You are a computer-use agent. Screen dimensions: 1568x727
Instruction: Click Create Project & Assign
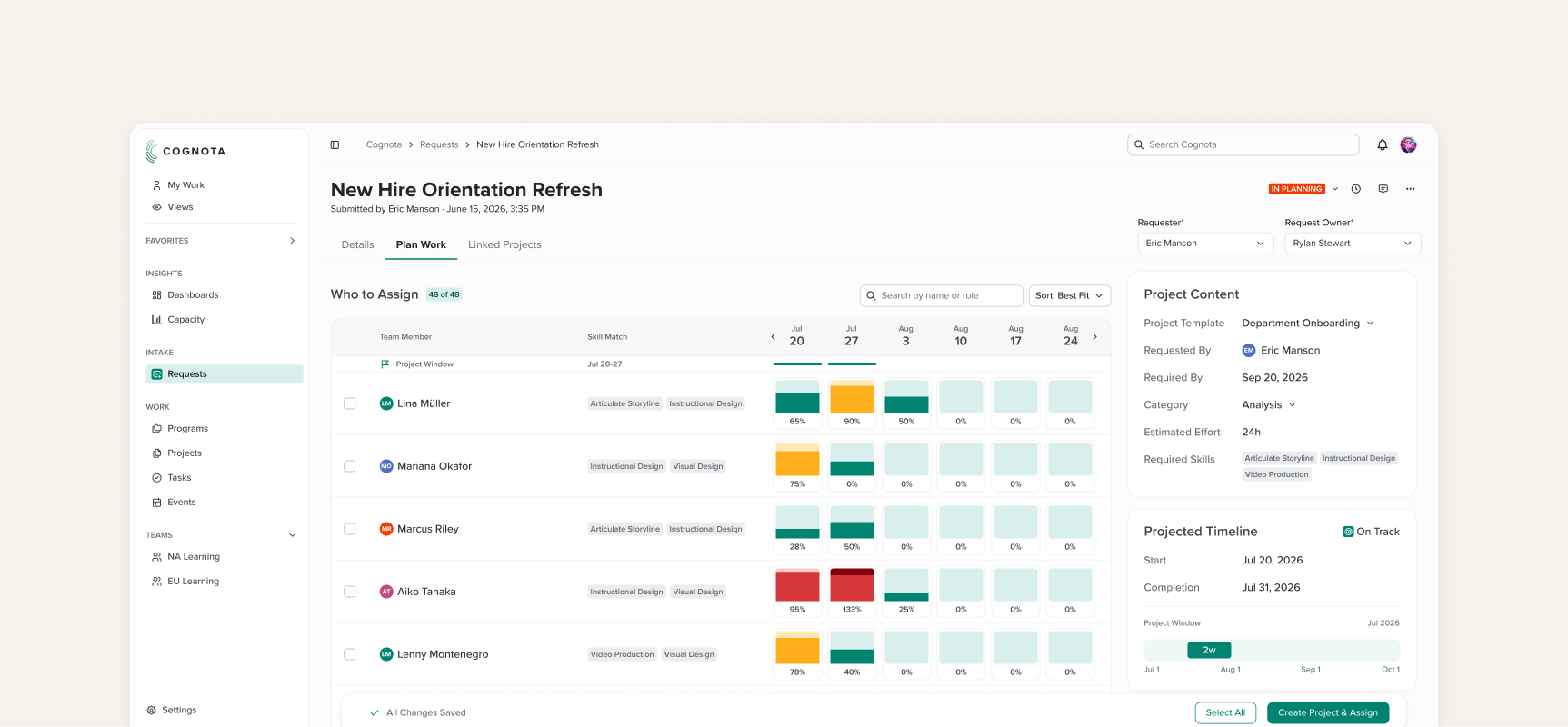(1328, 713)
